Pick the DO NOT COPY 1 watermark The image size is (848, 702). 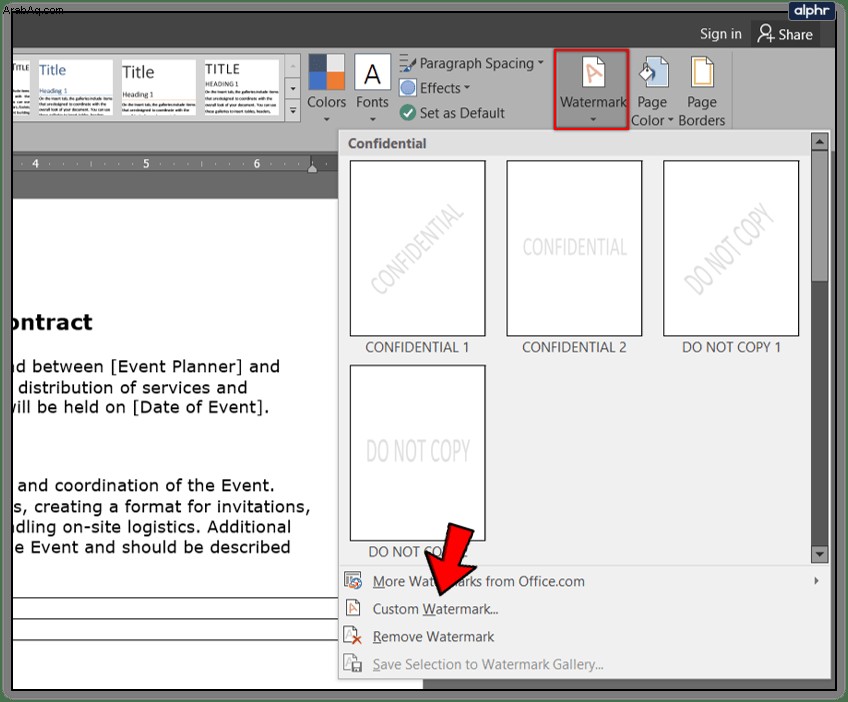pos(731,248)
